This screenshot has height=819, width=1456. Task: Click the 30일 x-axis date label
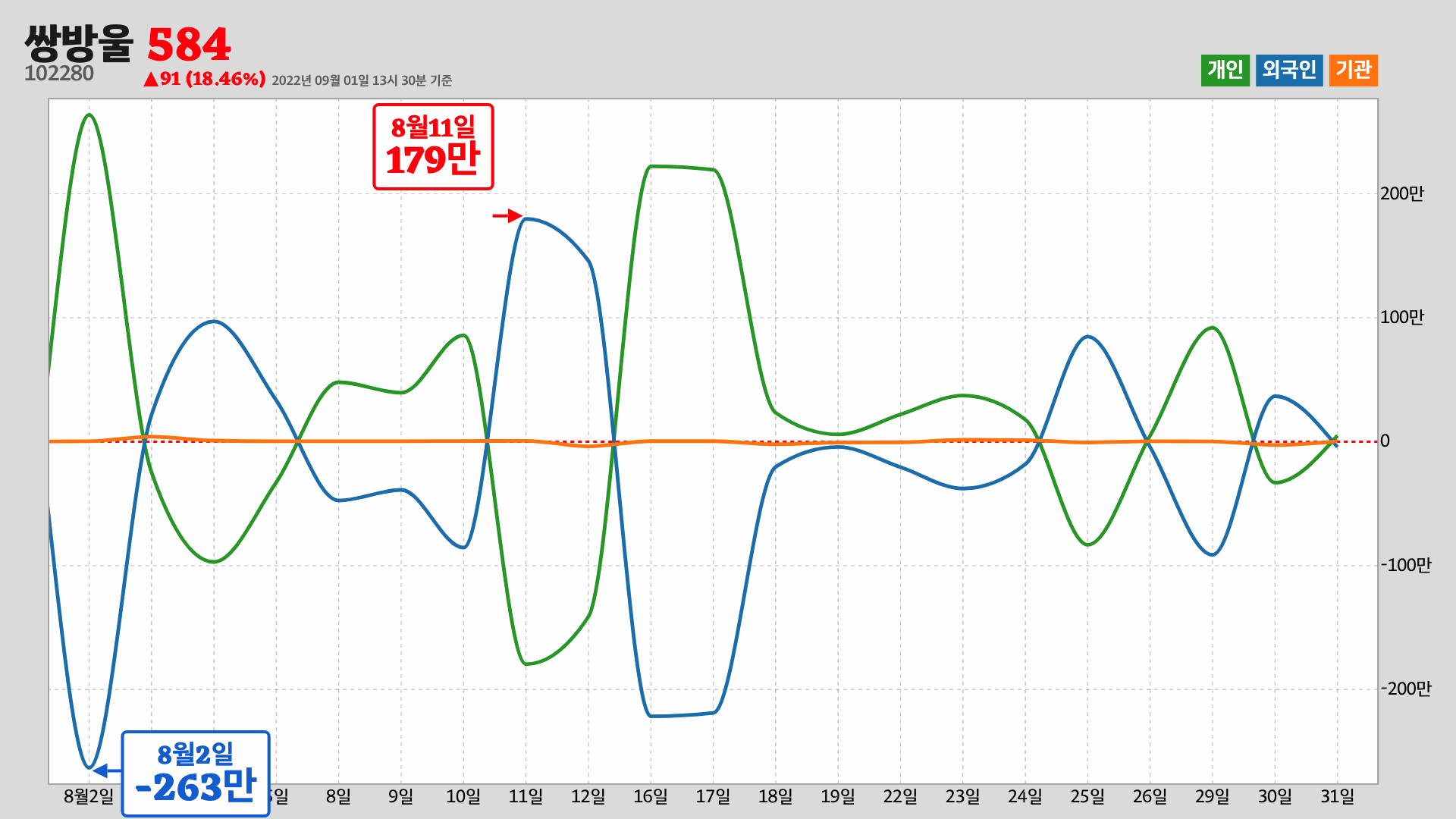pyautogui.click(x=1275, y=796)
